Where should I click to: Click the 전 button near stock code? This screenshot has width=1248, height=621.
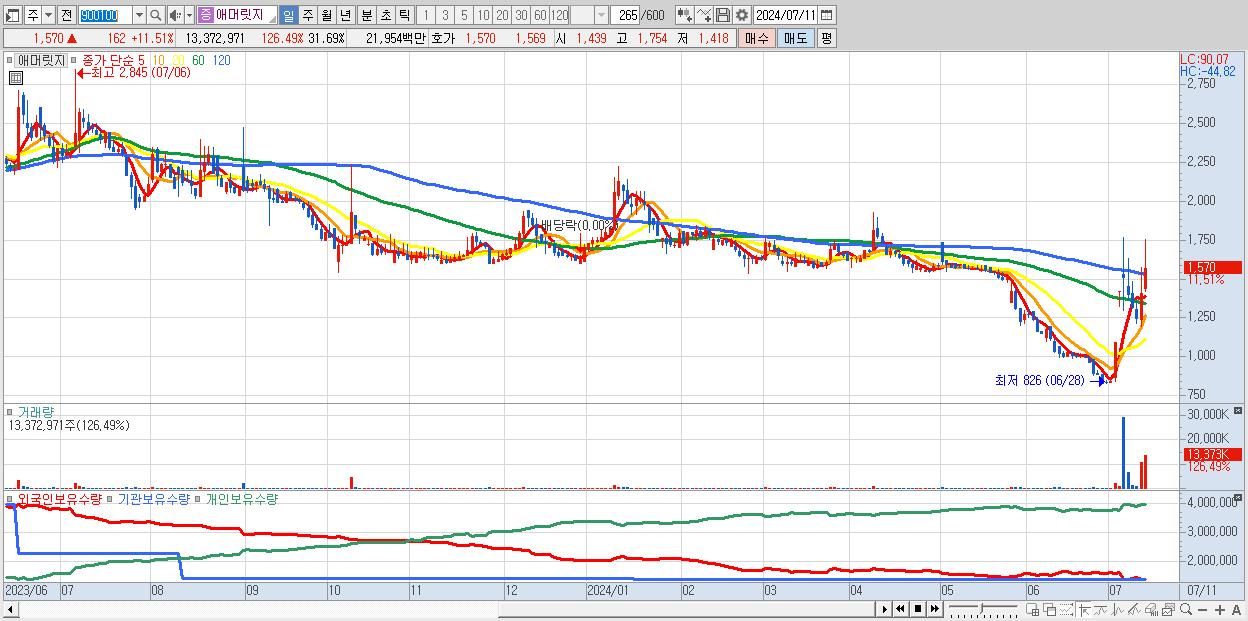[x=66, y=16]
